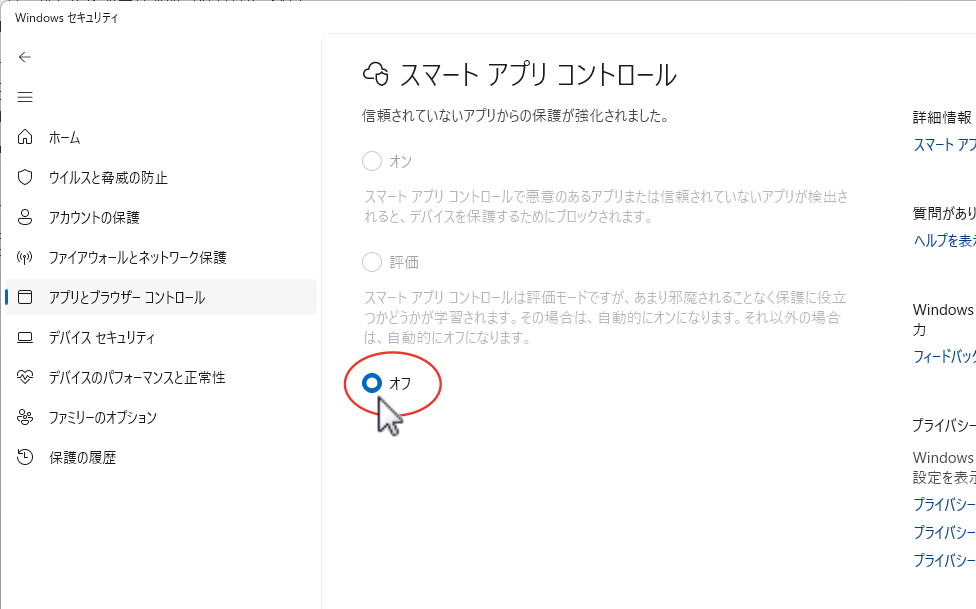976x609 pixels.
Task: Click the laptop icon for デバイス セキュリティ
Action: click(26, 337)
